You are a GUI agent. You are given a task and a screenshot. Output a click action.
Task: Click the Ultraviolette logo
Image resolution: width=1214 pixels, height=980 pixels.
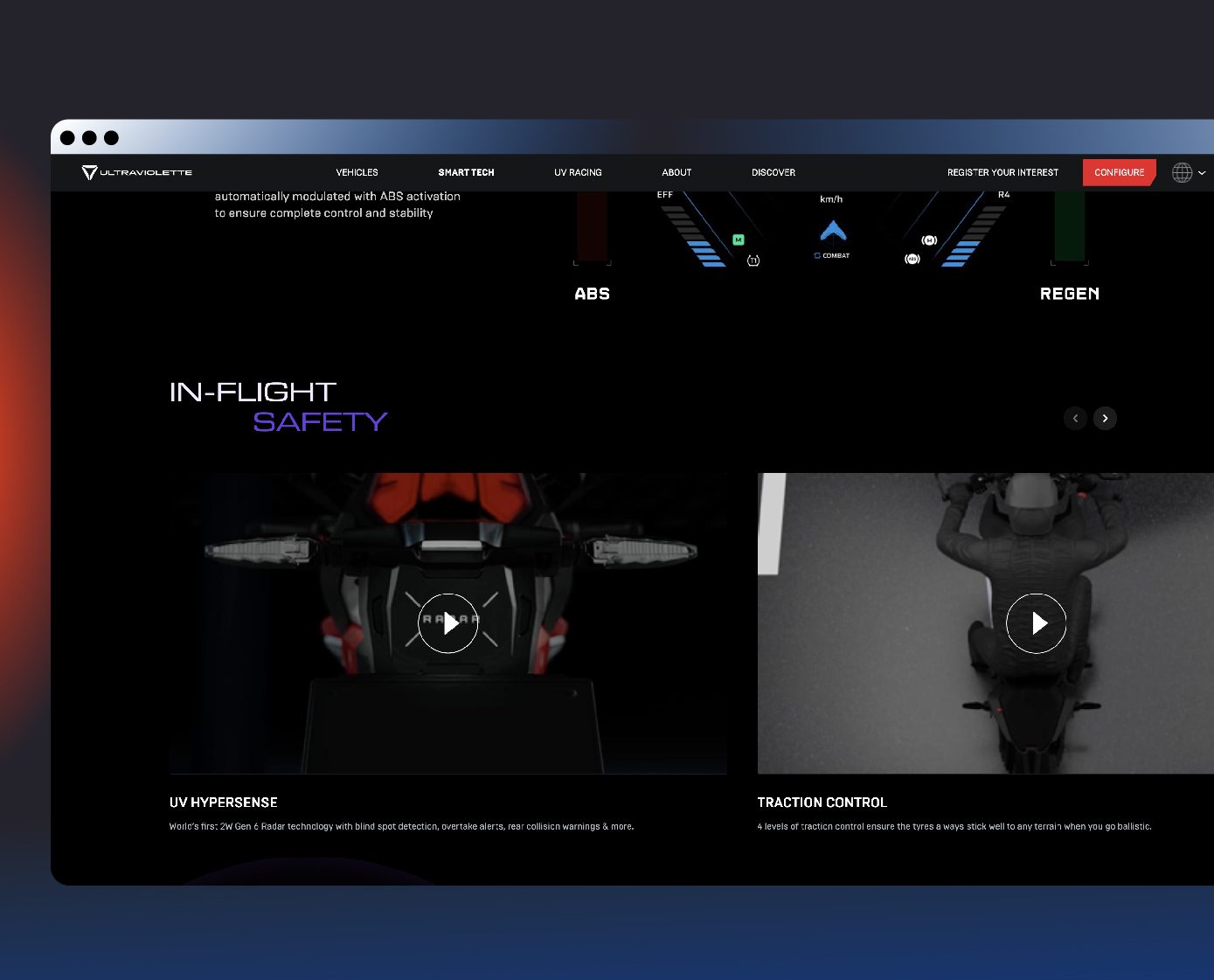[137, 172]
